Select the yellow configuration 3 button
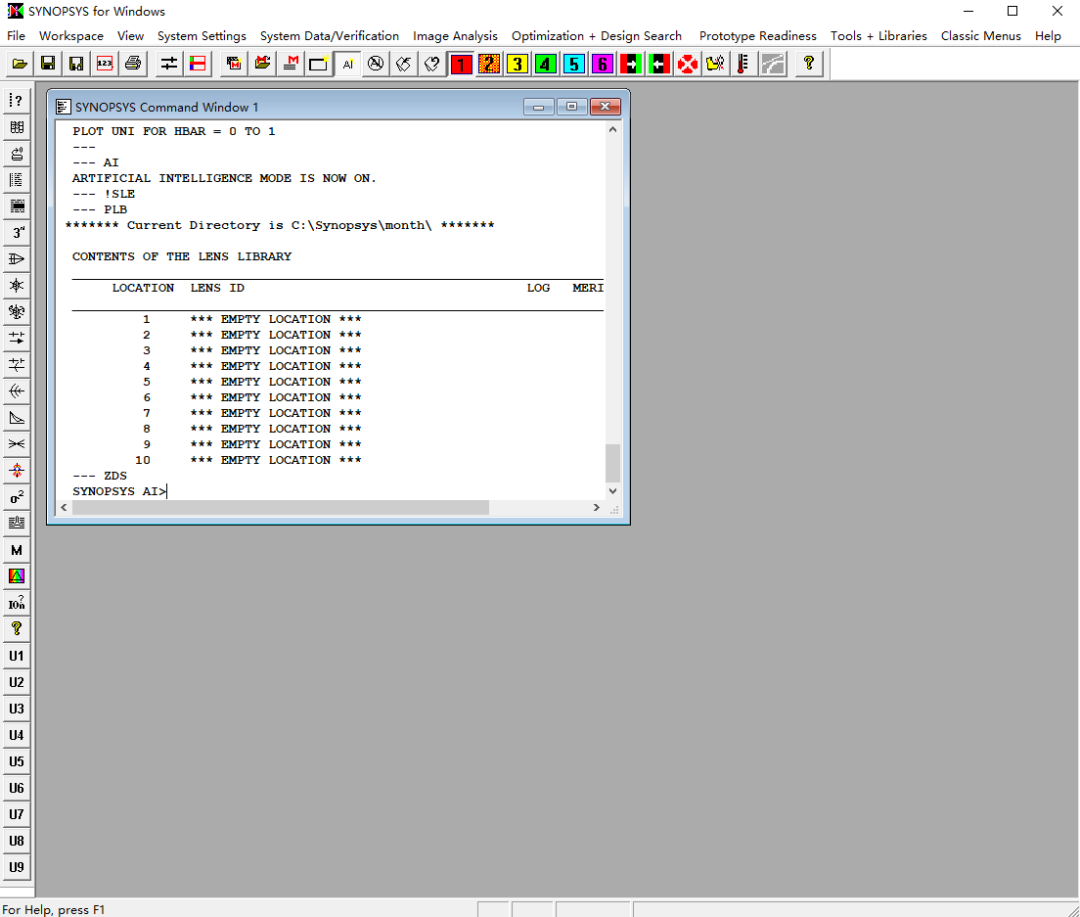 tap(517, 64)
